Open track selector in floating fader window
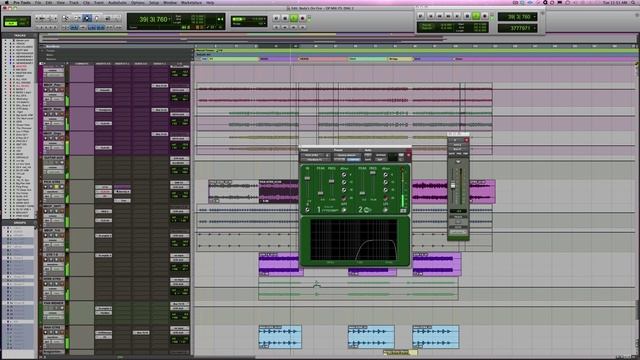 tap(458, 145)
